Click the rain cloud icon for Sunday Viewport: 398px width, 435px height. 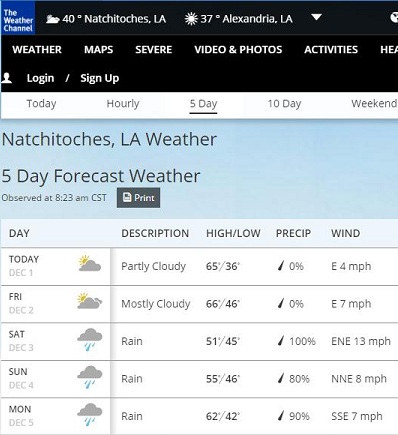pyautogui.click(x=90, y=377)
